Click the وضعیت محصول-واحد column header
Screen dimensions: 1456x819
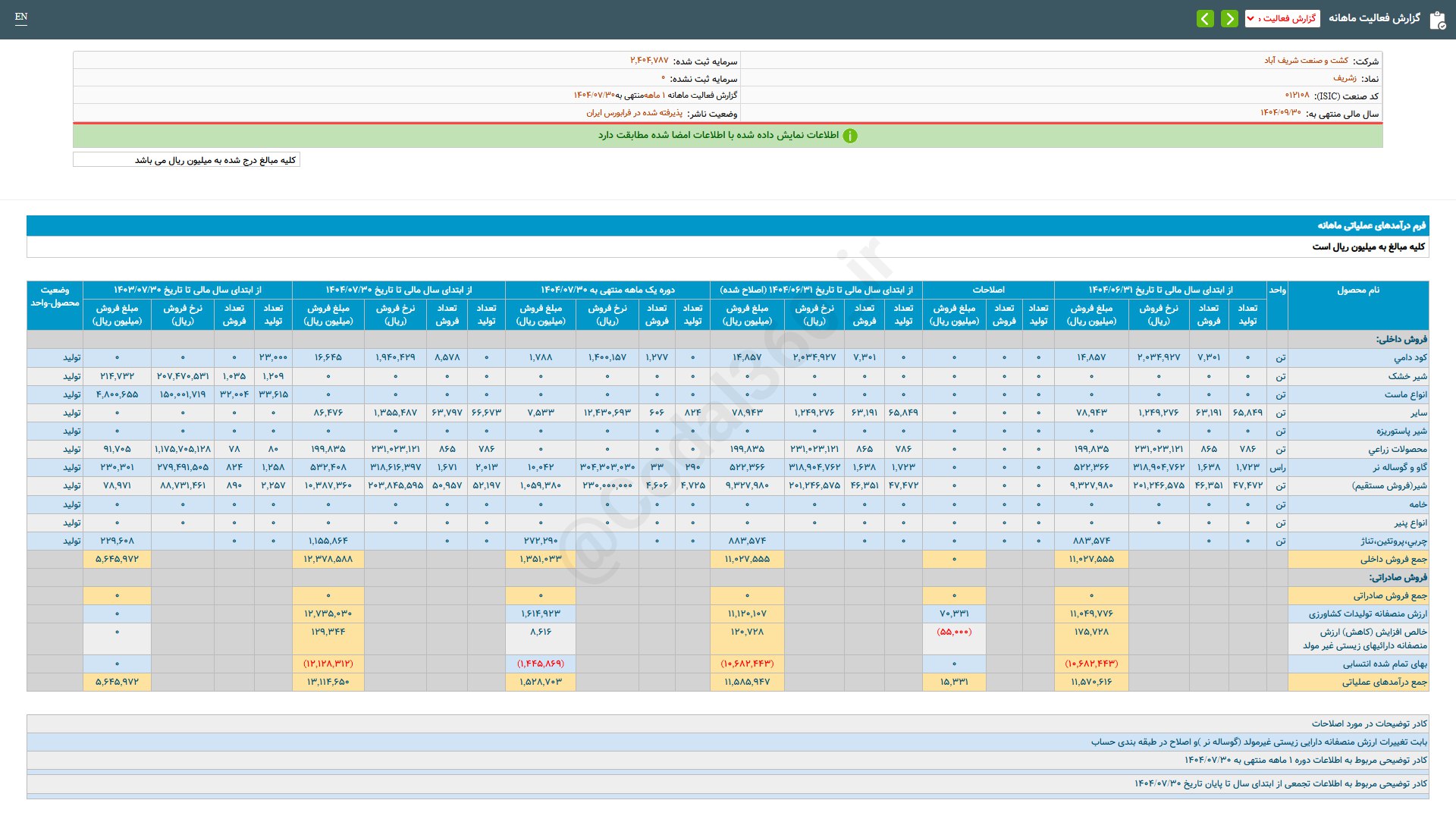point(55,297)
